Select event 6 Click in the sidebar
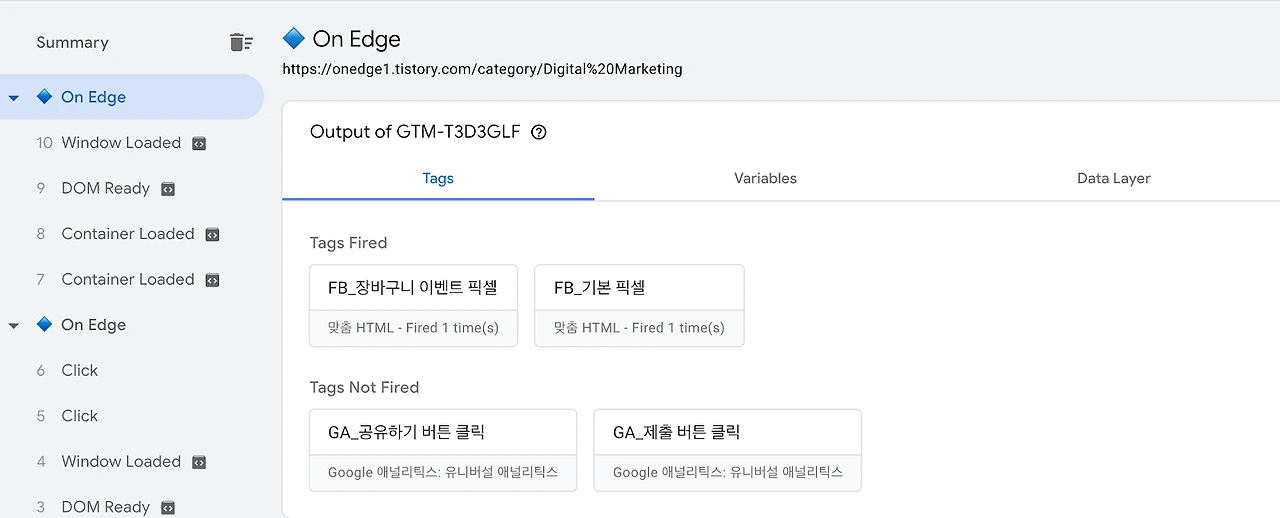The height and width of the screenshot is (518, 1280). [x=80, y=370]
